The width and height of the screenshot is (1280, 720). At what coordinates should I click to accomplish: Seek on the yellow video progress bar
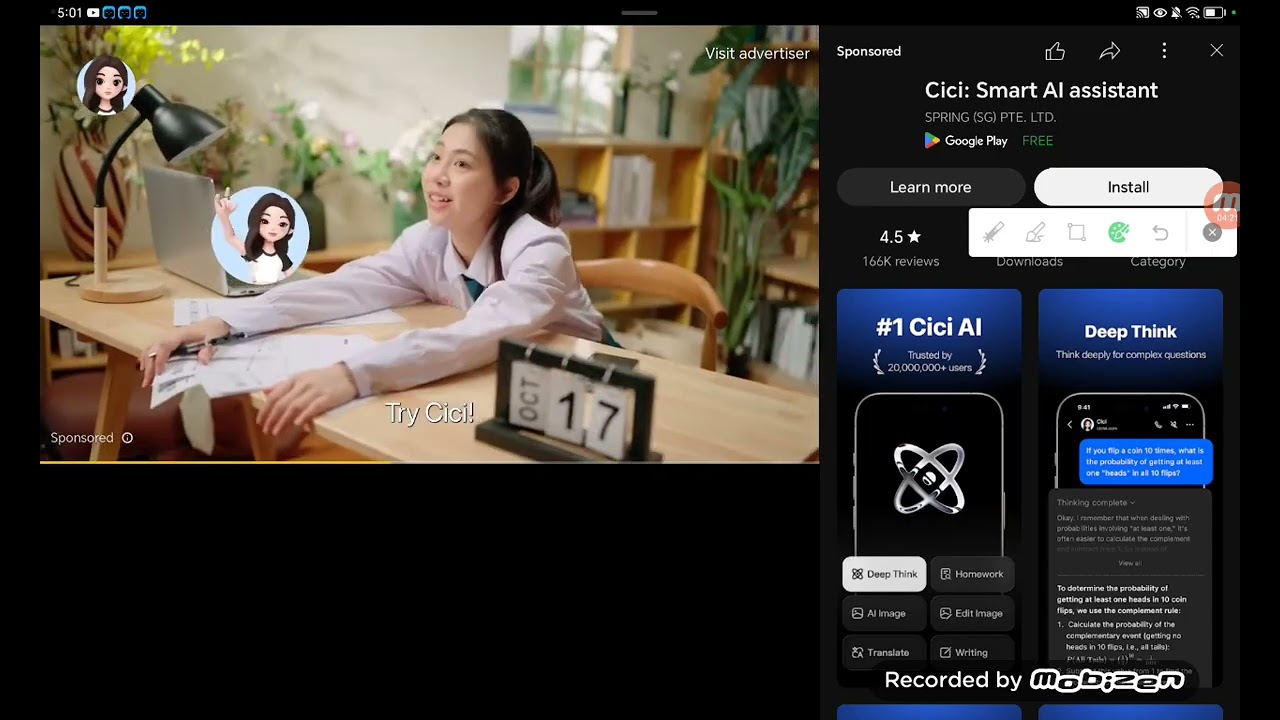click(429, 462)
